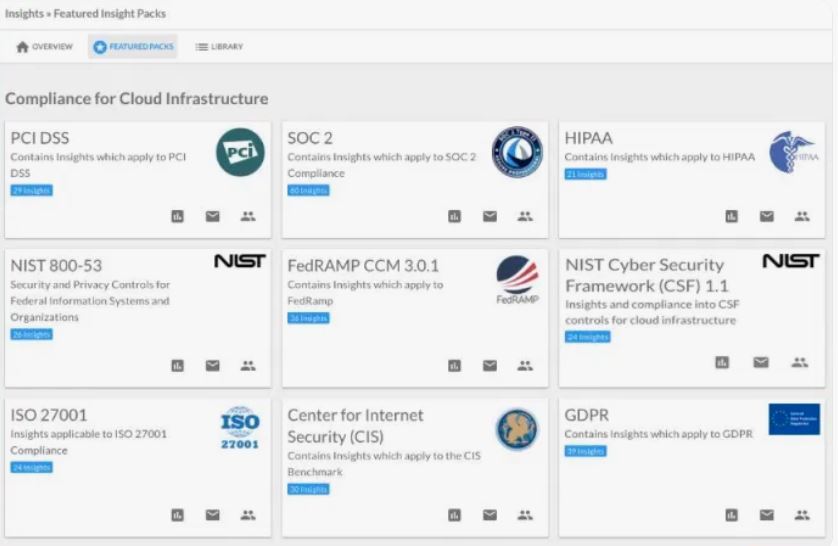
Task: Switch to the Library tab
Action: (x=219, y=46)
